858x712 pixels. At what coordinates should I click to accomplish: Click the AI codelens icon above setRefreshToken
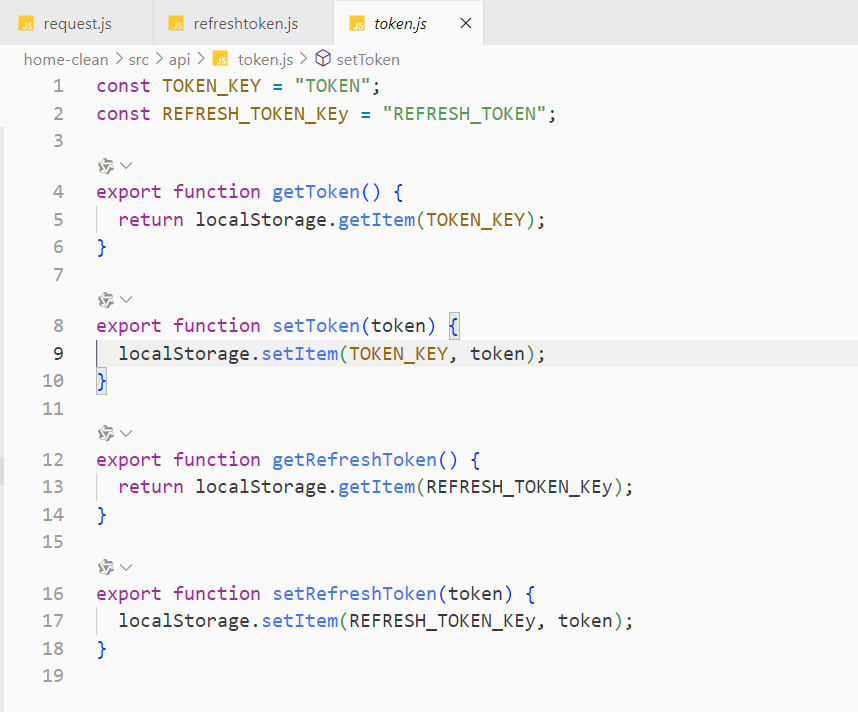click(x=106, y=567)
